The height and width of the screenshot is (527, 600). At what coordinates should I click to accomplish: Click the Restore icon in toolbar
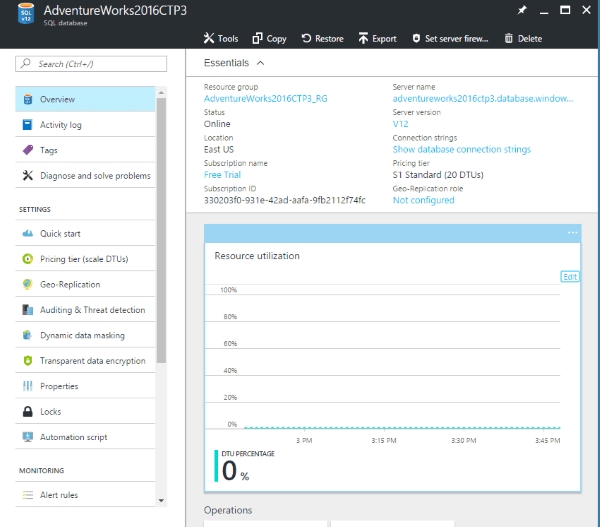point(306,39)
